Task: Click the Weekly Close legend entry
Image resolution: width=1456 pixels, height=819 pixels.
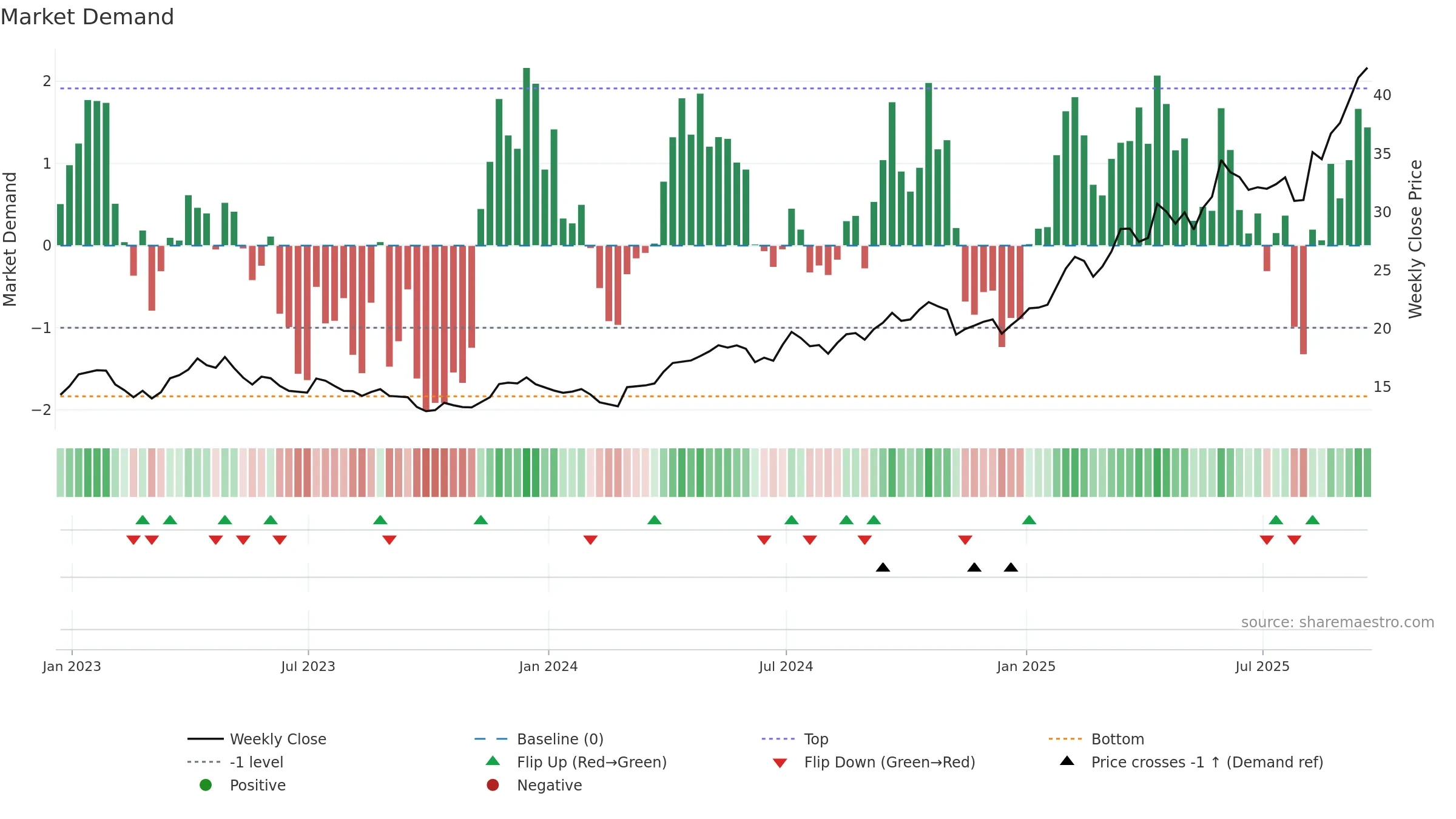Action: 257,739
